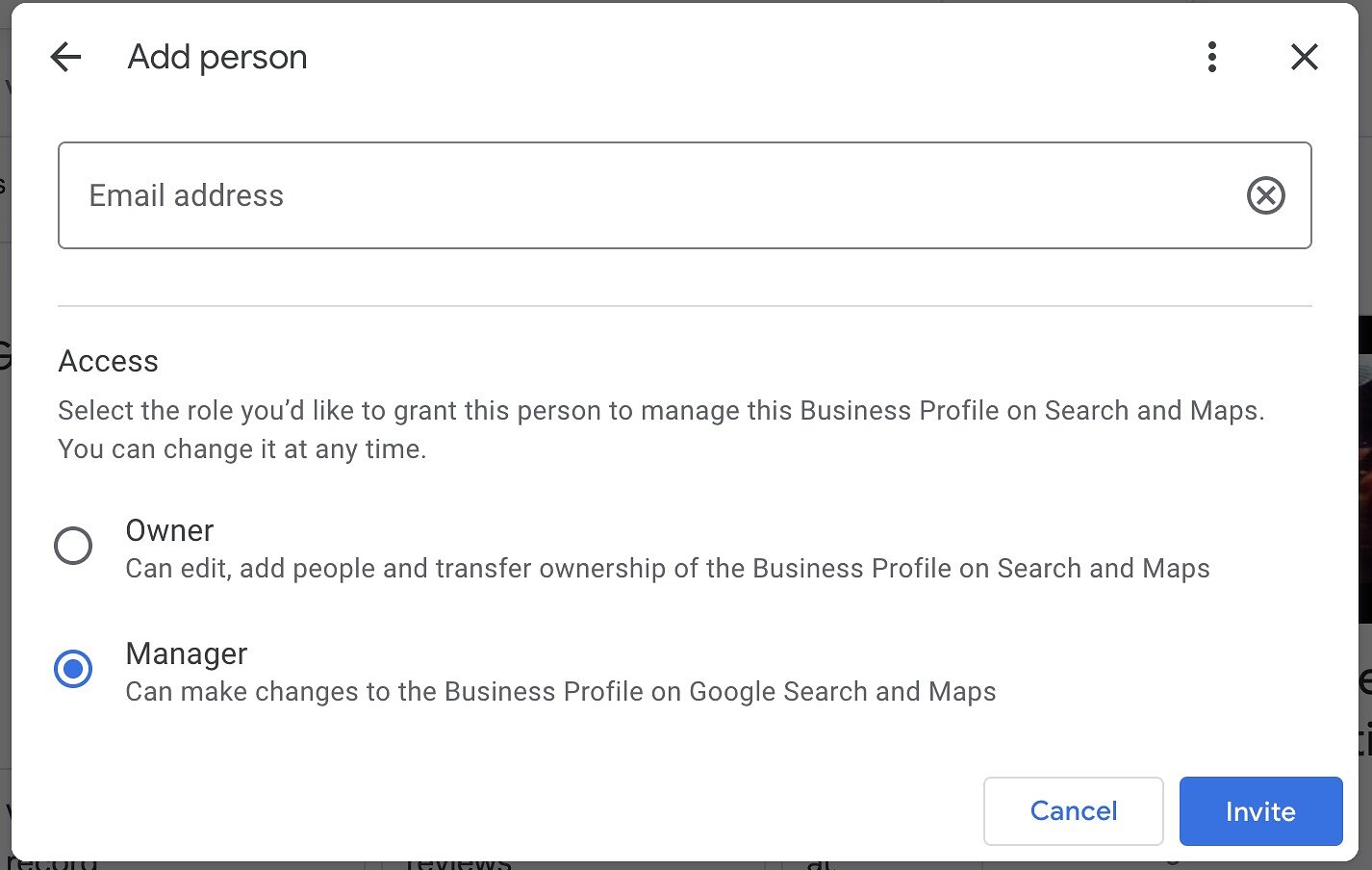Click the divider line below the email field
Screen dimensions: 1372x870
coord(684,306)
